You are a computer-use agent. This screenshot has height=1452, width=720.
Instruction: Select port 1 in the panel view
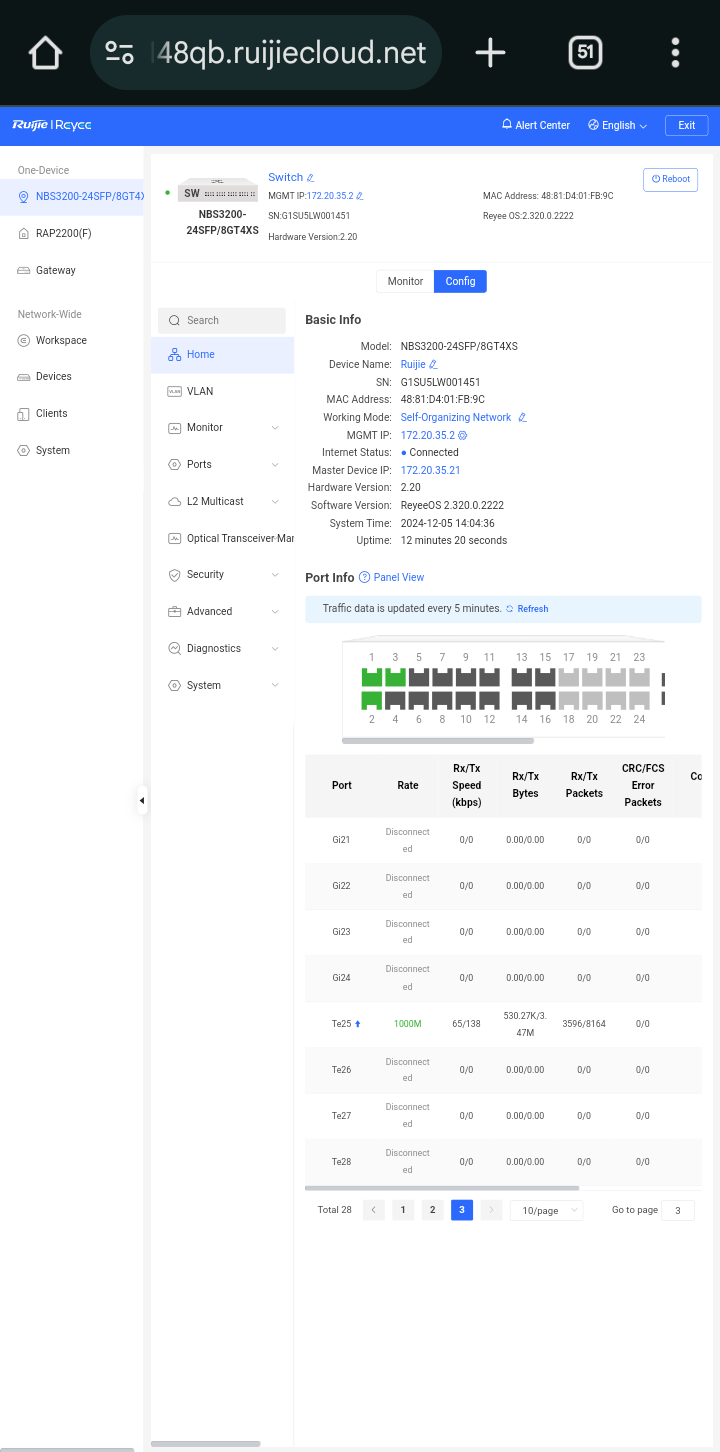pos(371,677)
